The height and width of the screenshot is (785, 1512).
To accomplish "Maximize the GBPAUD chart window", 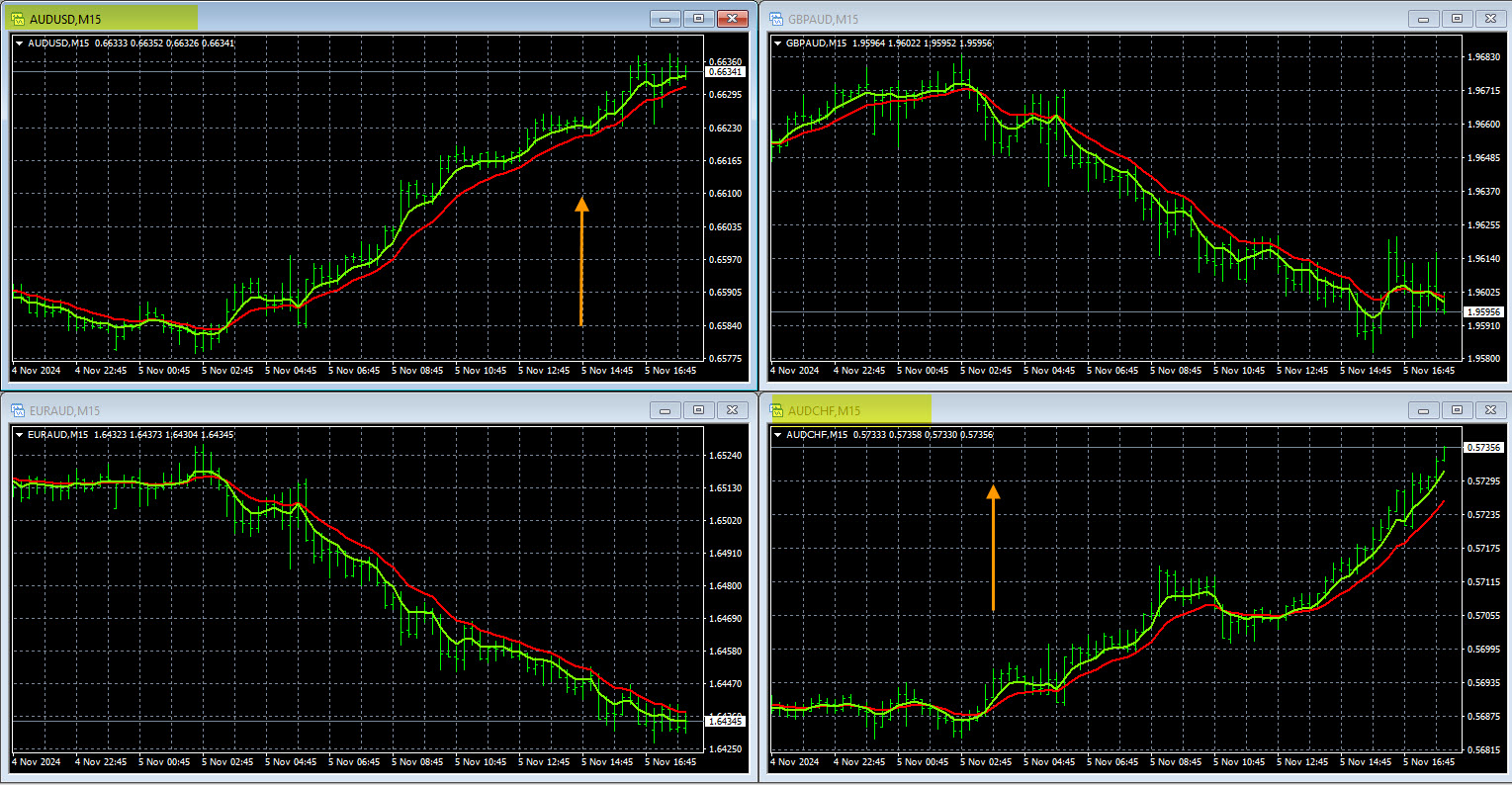I will coord(1457,19).
